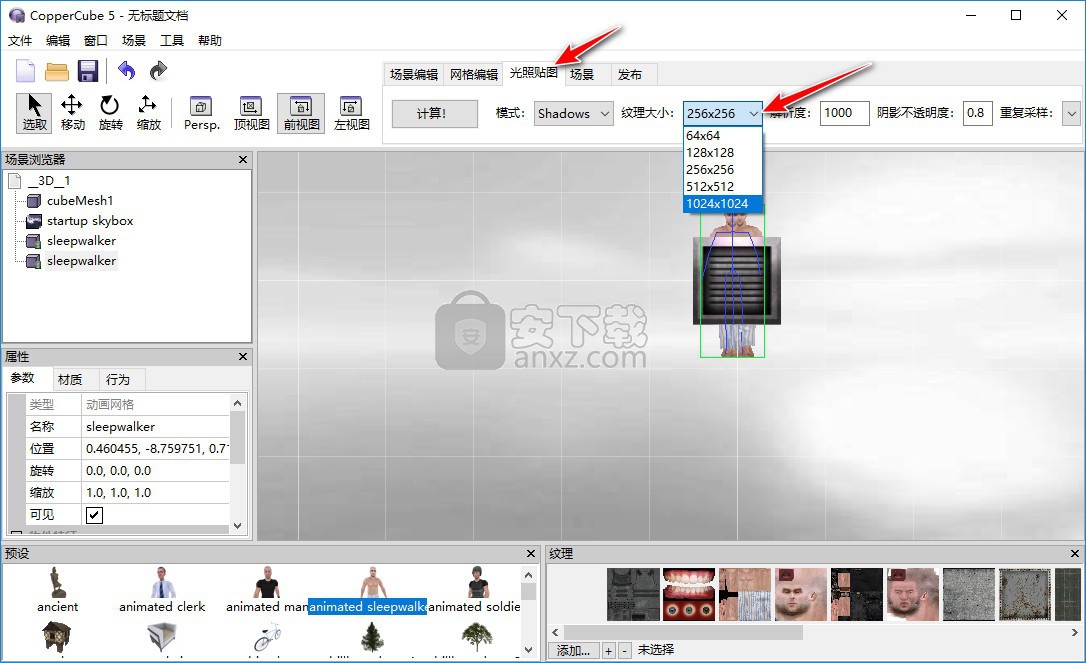Image resolution: width=1086 pixels, height=663 pixels.
Task: Switch to the 网格编辑 tab
Action: (474, 74)
